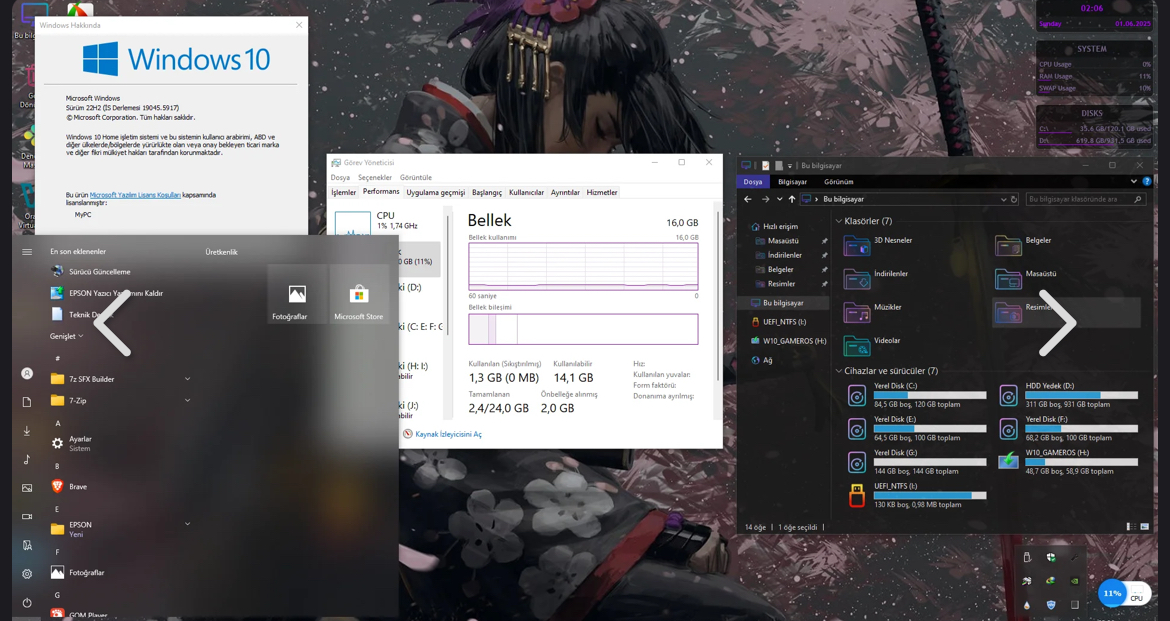Open the Yerel Disk (C:) drive icon
The image size is (1170, 621).
(x=857, y=396)
